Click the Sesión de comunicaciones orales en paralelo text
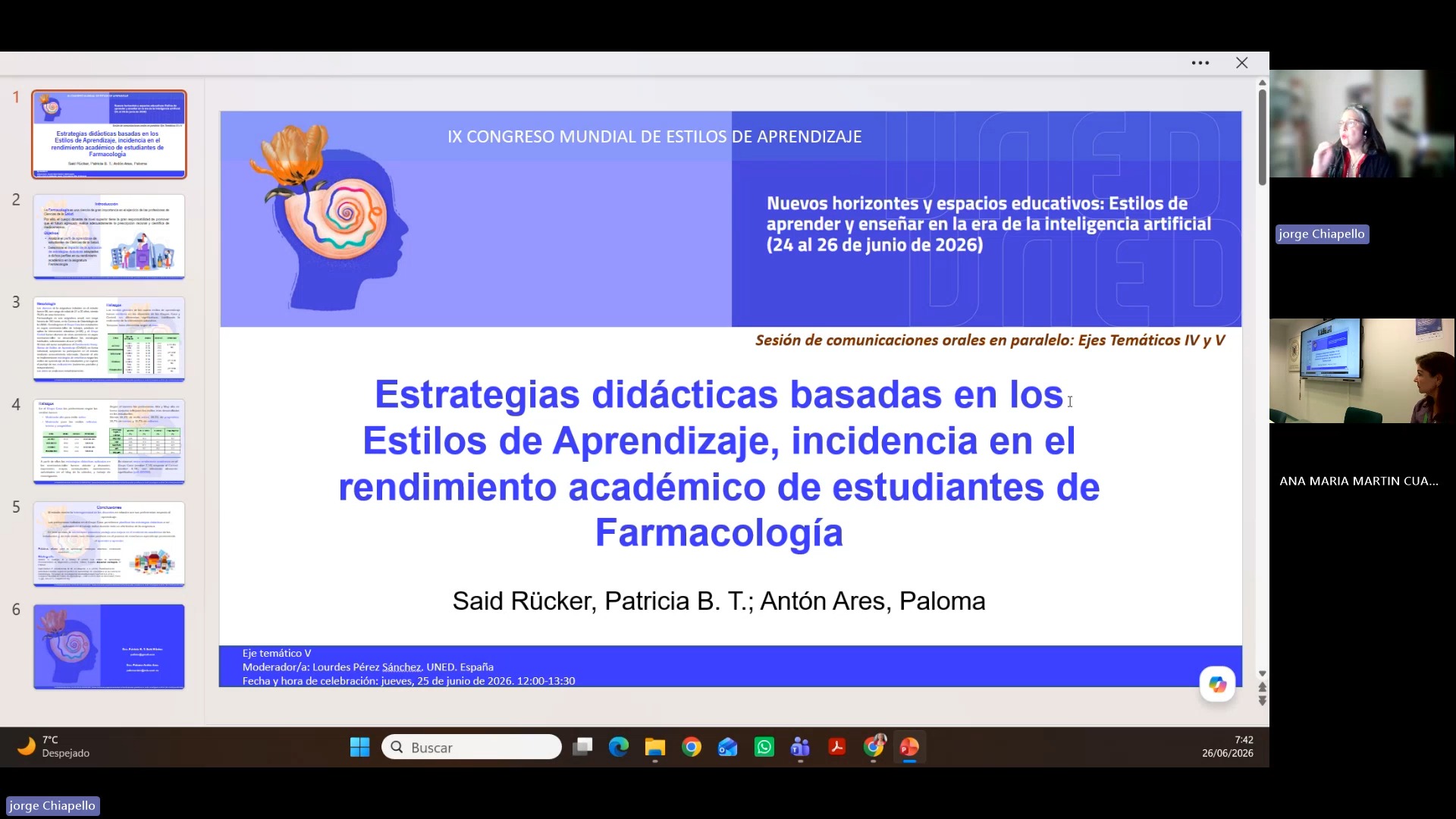The image size is (1456, 819). [990, 340]
